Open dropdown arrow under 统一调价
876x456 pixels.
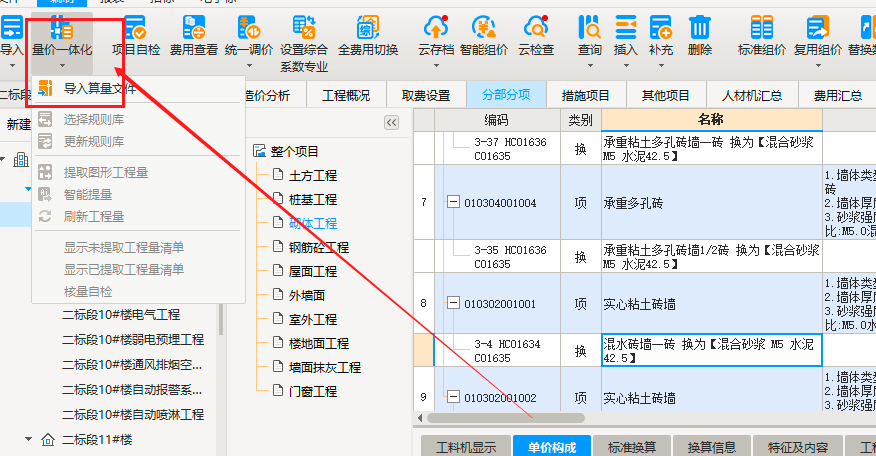tap(249, 66)
